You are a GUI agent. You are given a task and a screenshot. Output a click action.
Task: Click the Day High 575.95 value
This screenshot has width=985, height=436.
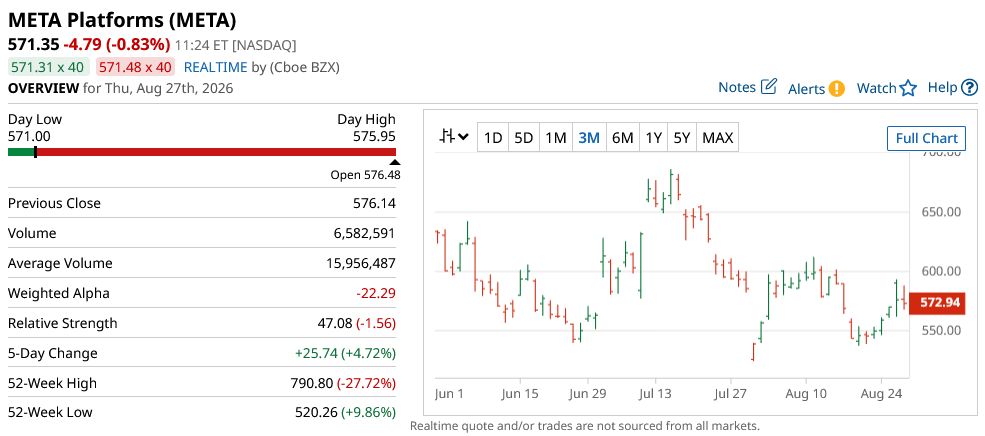point(374,136)
